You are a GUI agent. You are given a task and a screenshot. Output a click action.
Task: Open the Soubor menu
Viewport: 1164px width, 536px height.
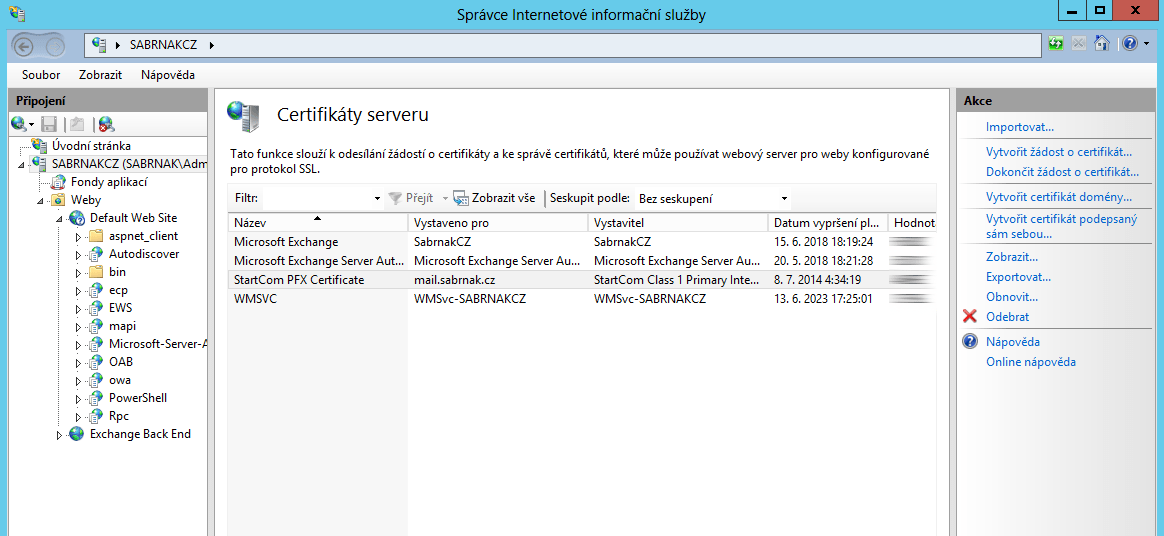(41, 75)
